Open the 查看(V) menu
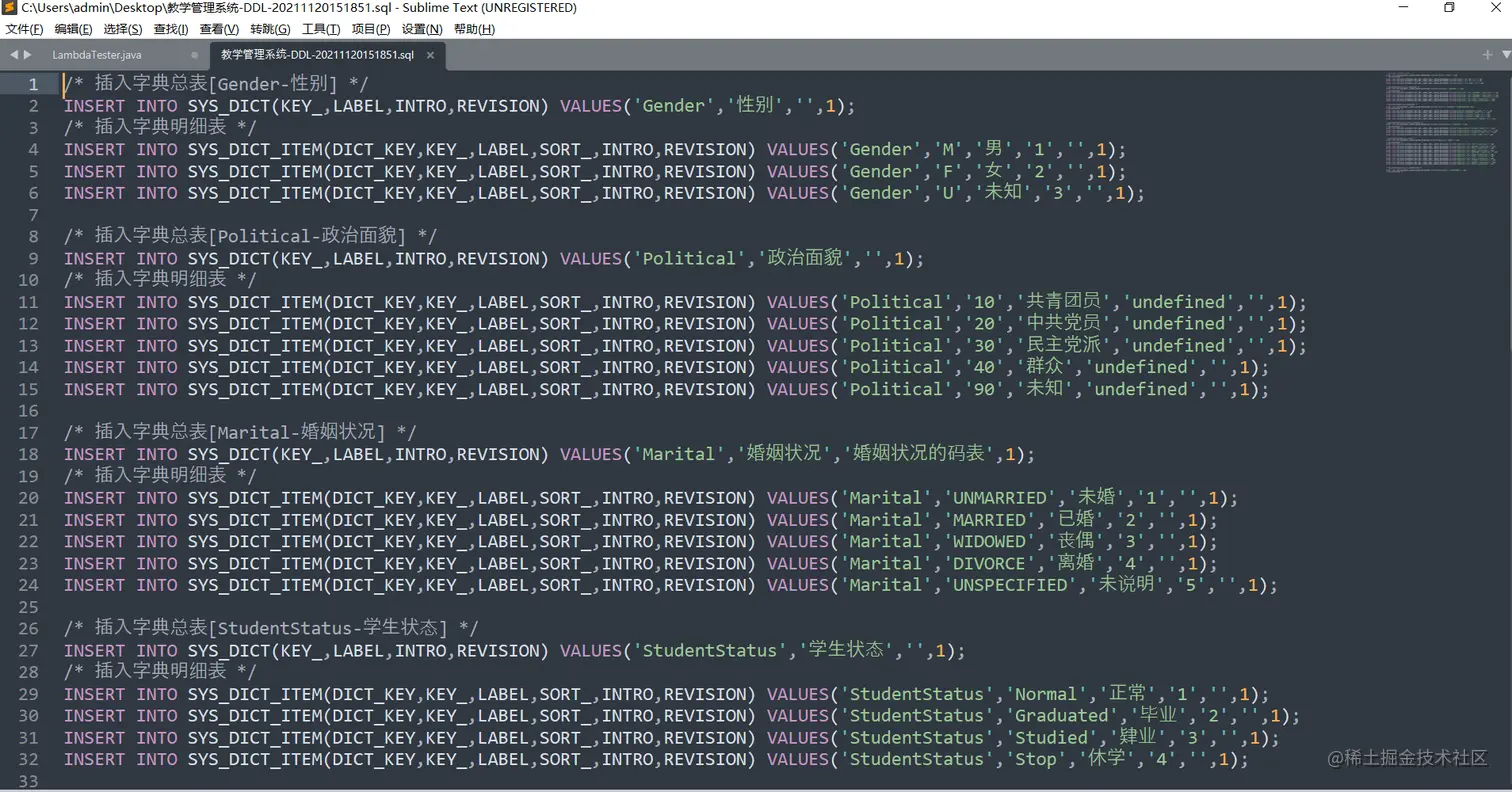The width and height of the screenshot is (1512, 792). point(219,29)
